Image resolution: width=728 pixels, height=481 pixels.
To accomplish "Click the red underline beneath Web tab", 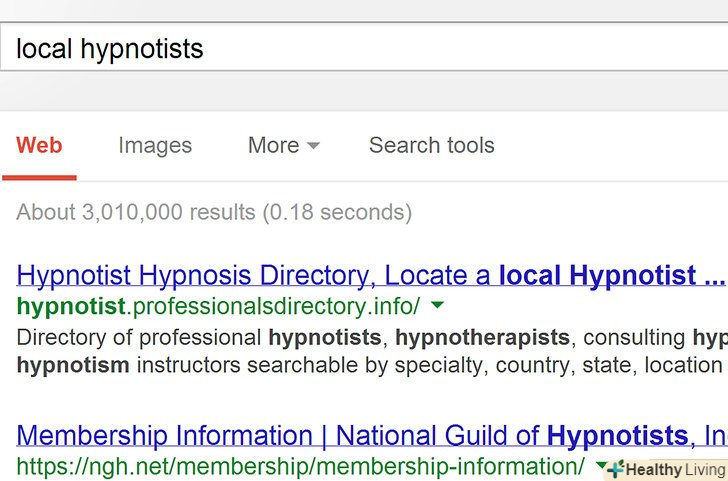I will 39,177.
